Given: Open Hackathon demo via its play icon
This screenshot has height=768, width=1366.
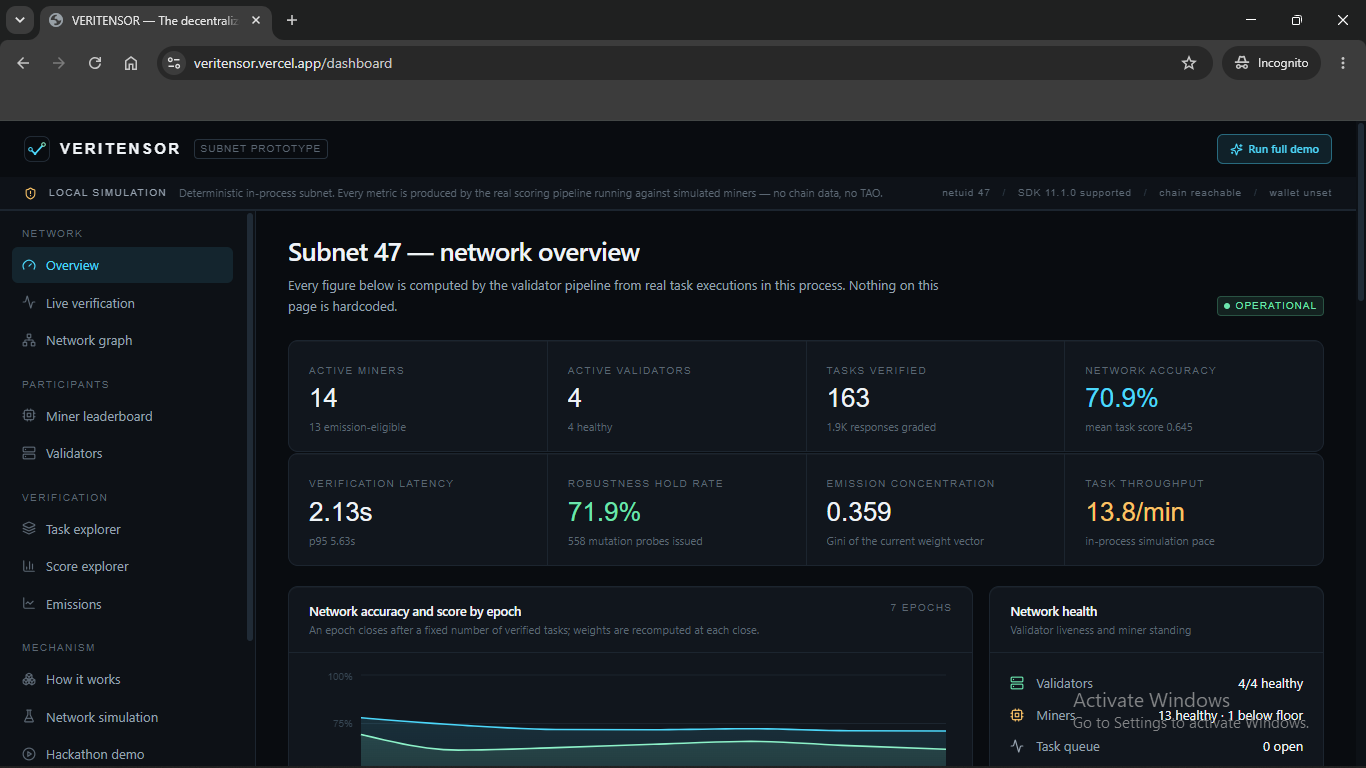Looking at the screenshot, I should tap(29, 754).
